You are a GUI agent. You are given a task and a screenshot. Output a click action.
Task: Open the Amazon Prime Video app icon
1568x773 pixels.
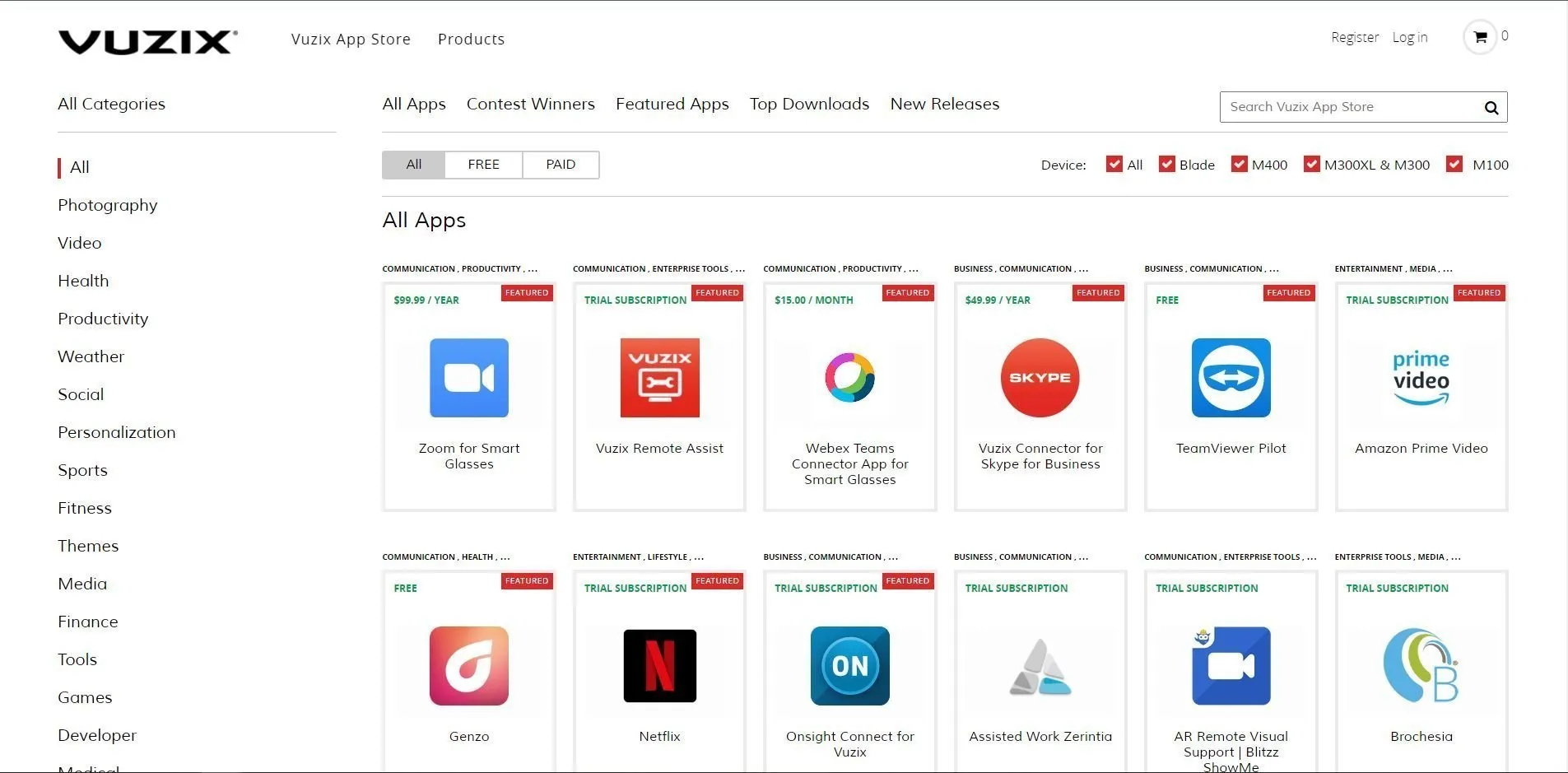pyautogui.click(x=1421, y=378)
